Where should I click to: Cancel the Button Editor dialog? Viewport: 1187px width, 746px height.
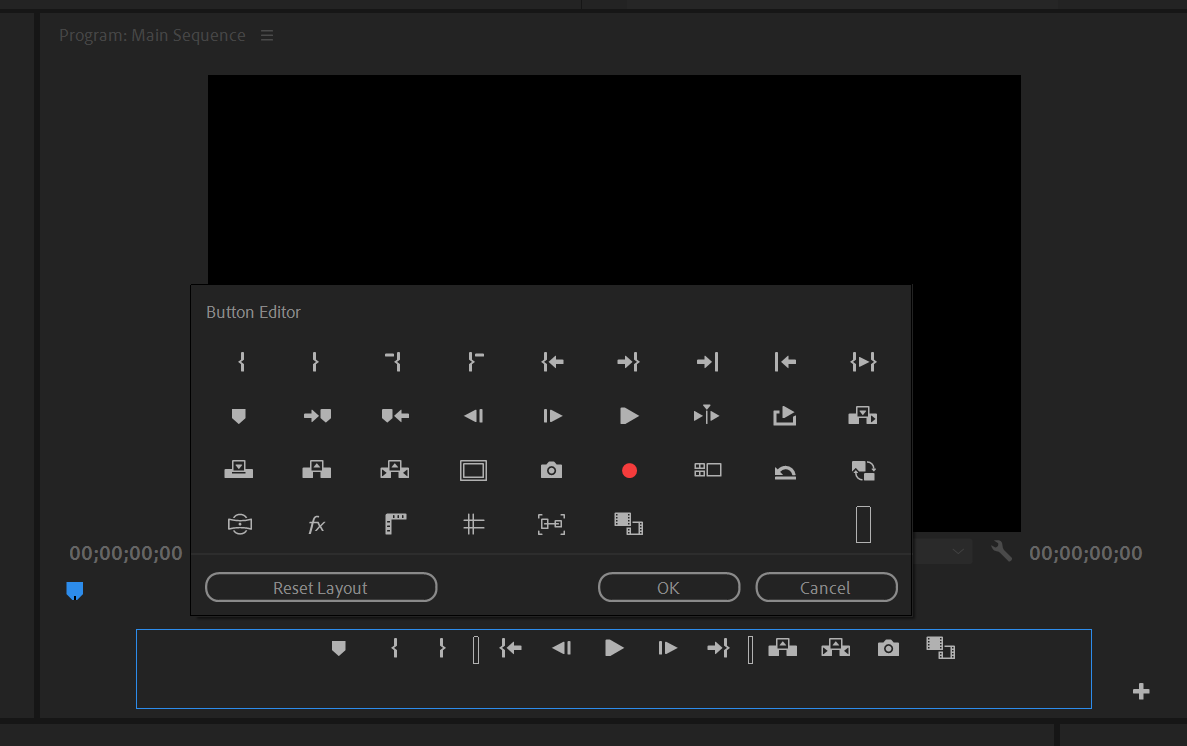coord(825,588)
